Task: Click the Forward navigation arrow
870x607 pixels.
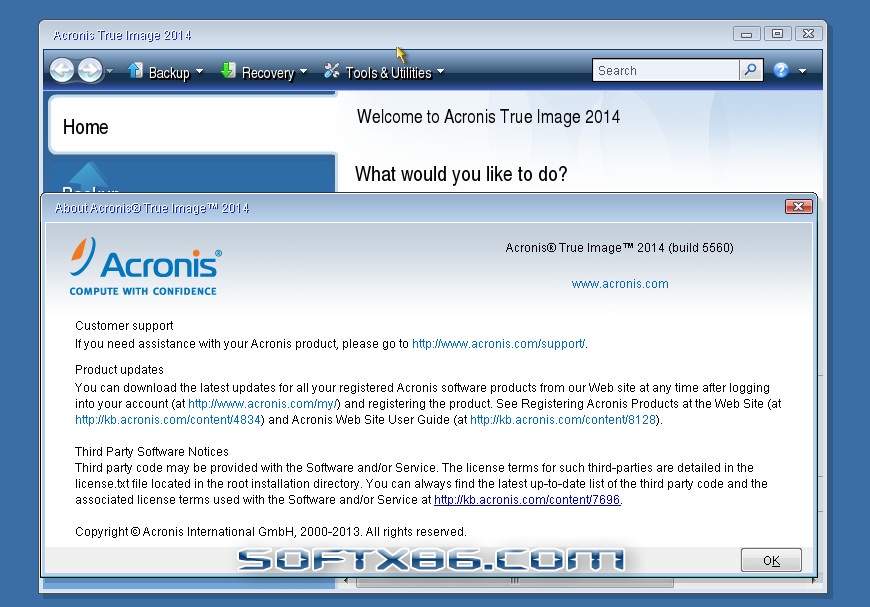Action: [x=90, y=71]
